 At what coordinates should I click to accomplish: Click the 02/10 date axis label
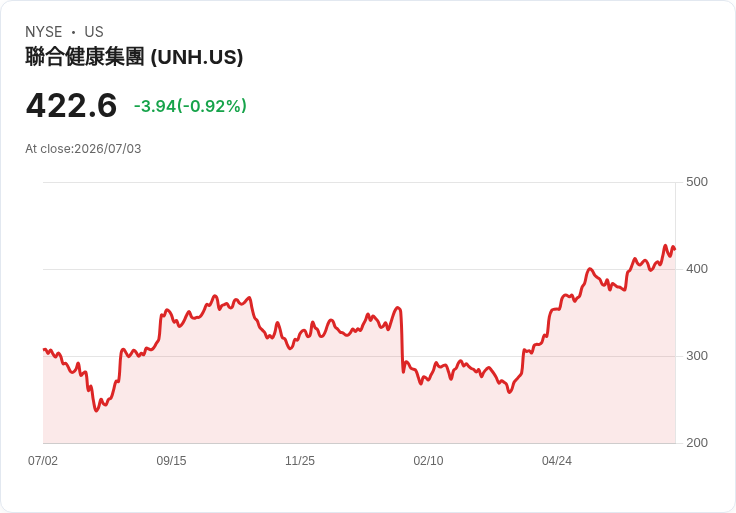tap(428, 461)
